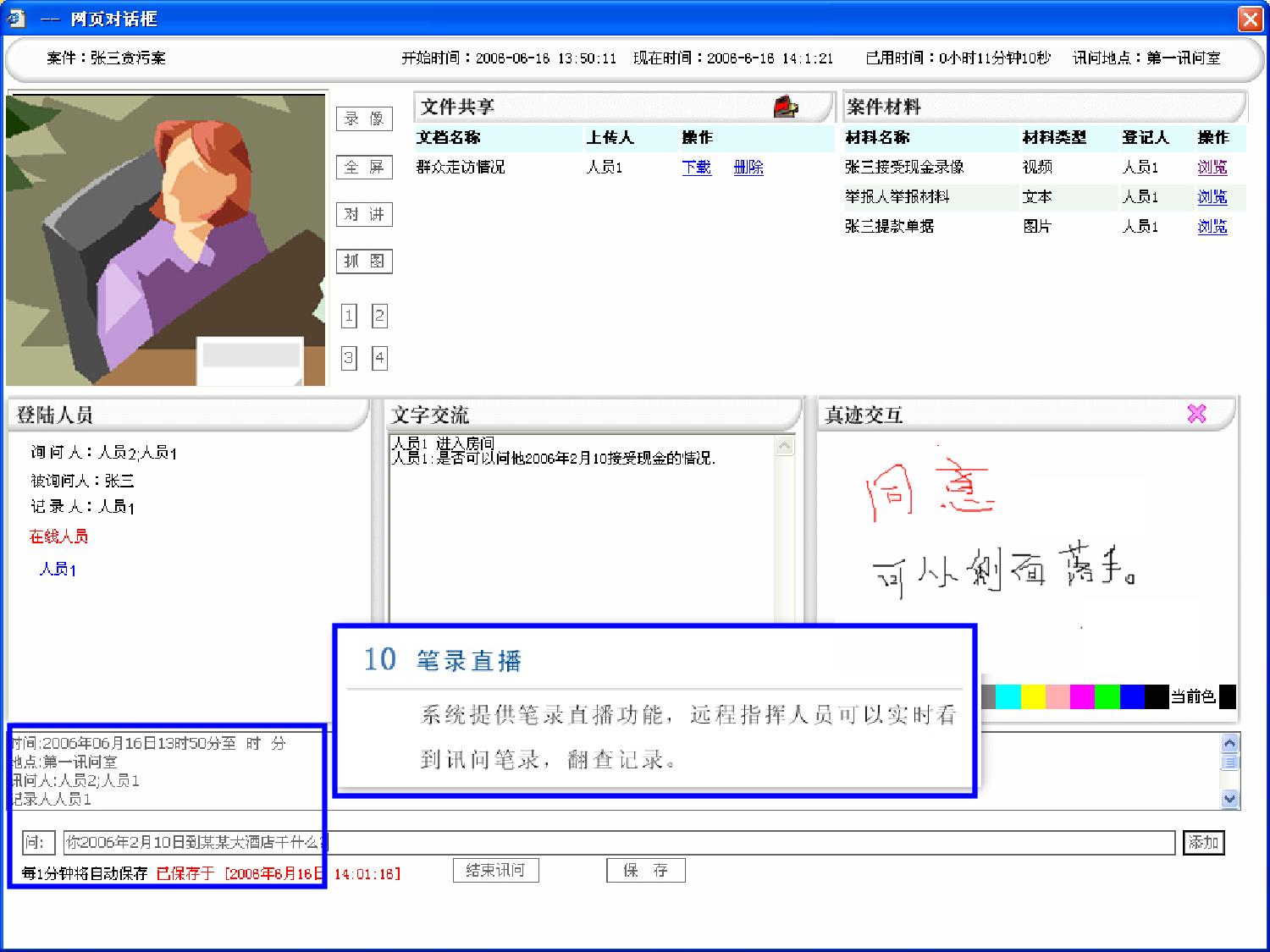Screen dimensions: 1270x952
Task: Pick the blue color swatch
Action: click(x=1132, y=696)
